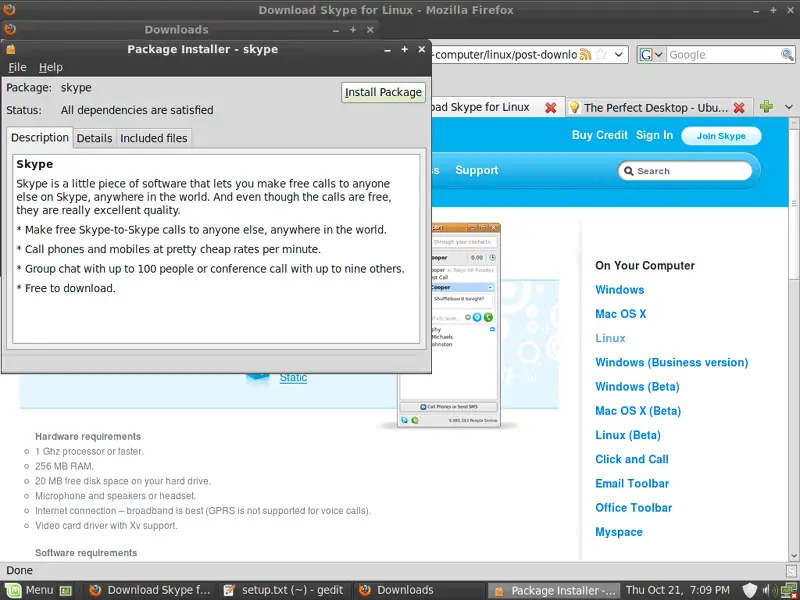
Task: Open the Office Toolbar link
Action: pyautogui.click(x=633, y=508)
